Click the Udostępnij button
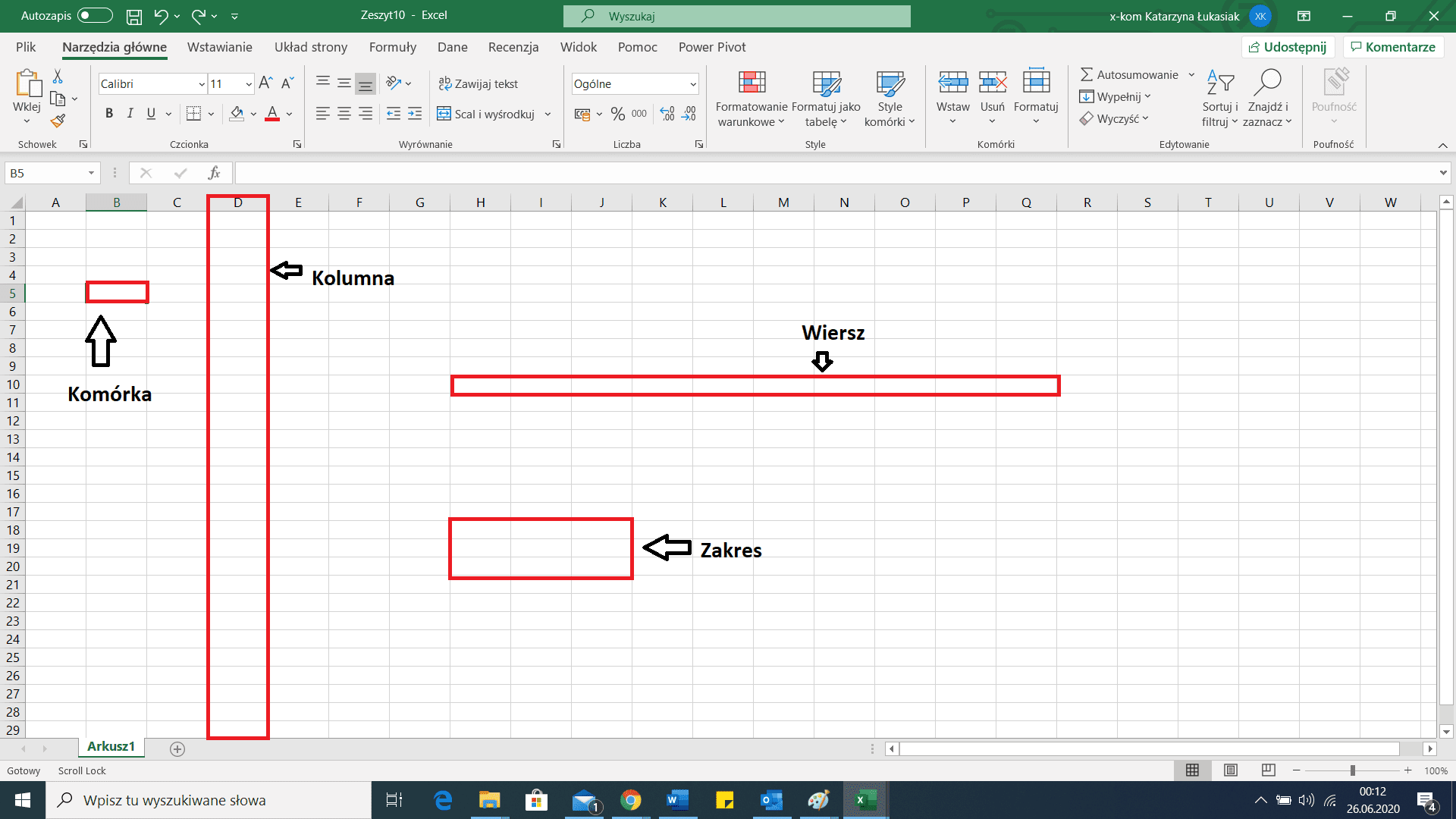Viewport: 1456px width, 819px height. tap(1287, 46)
